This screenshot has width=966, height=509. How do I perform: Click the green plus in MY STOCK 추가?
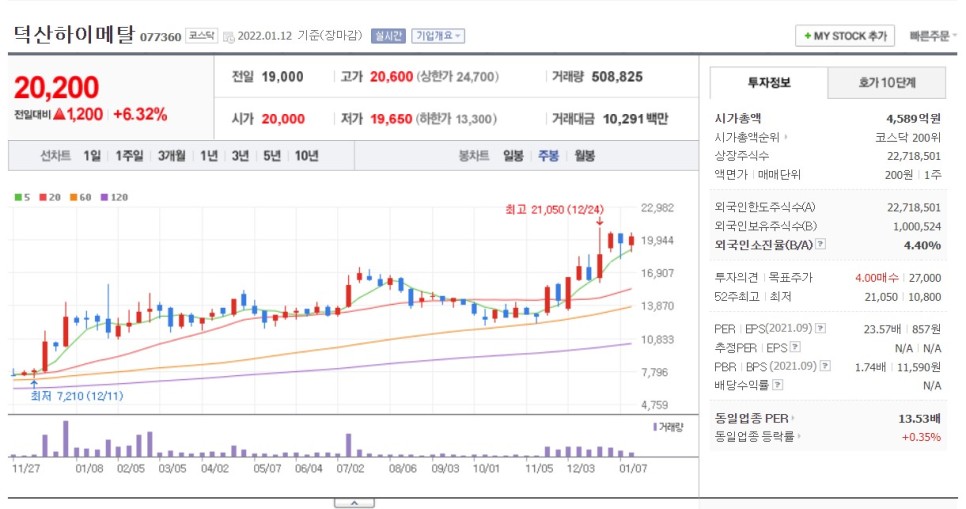click(x=807, y=36)
